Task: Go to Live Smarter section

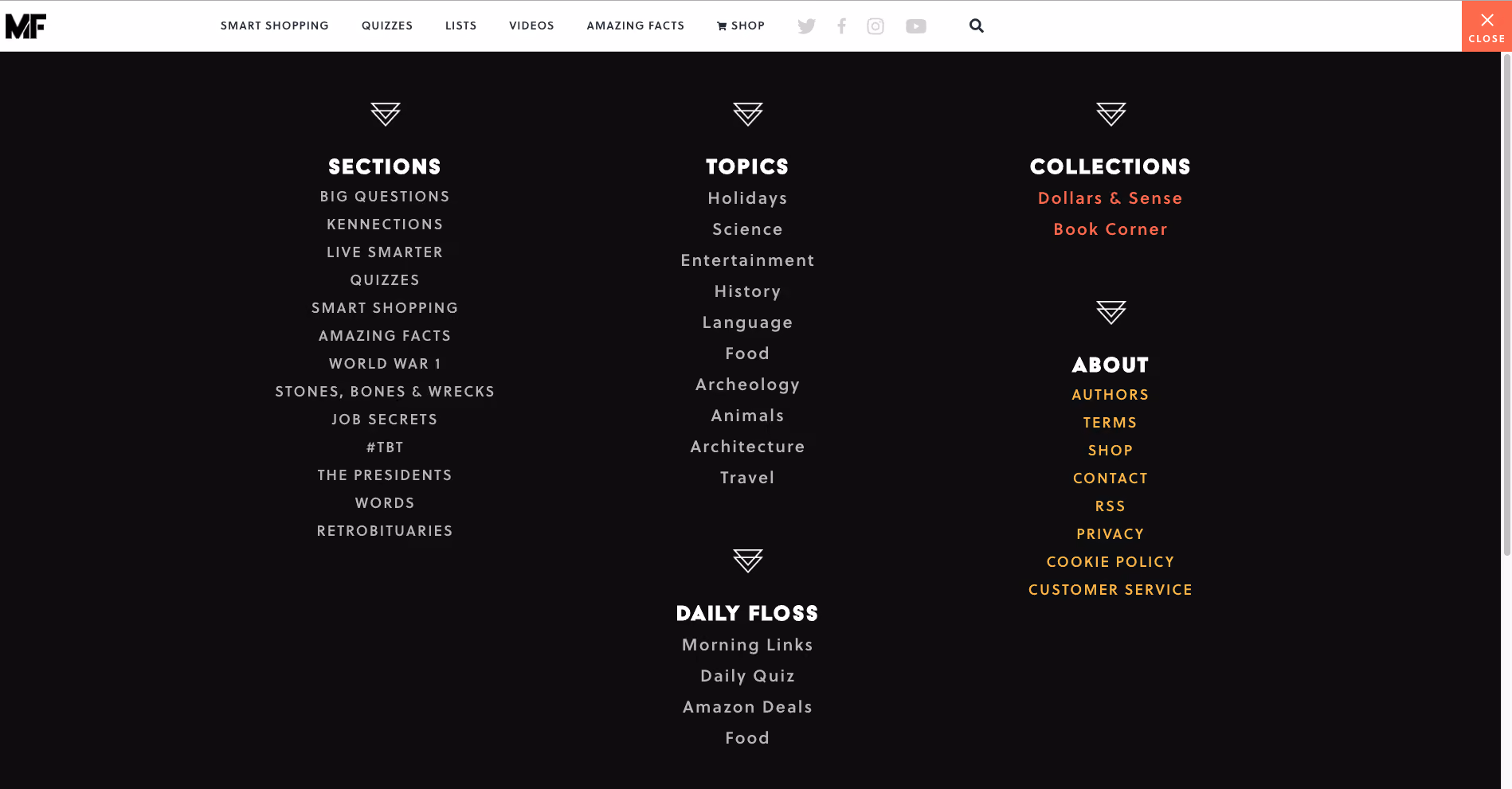Action: pos(385,252)
